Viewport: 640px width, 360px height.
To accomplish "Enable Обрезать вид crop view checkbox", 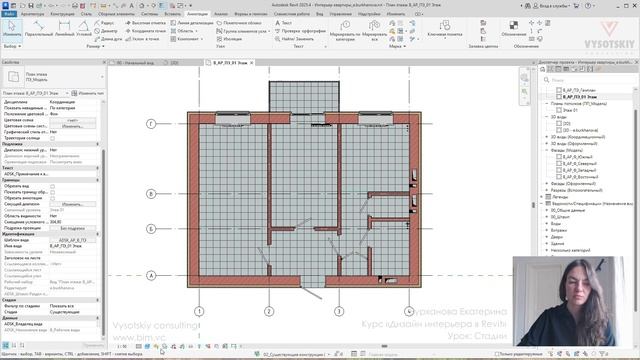I will (52, 186).
